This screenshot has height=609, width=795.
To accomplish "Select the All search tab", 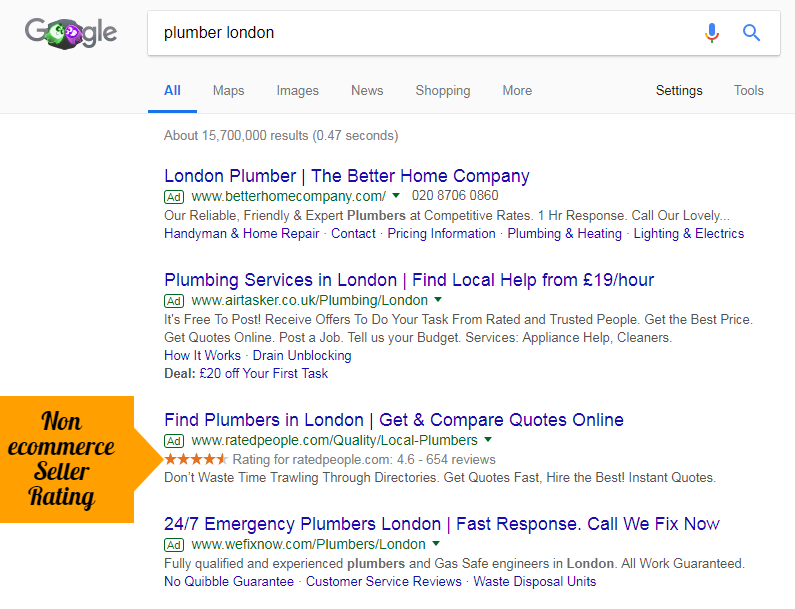I will 172,91.
